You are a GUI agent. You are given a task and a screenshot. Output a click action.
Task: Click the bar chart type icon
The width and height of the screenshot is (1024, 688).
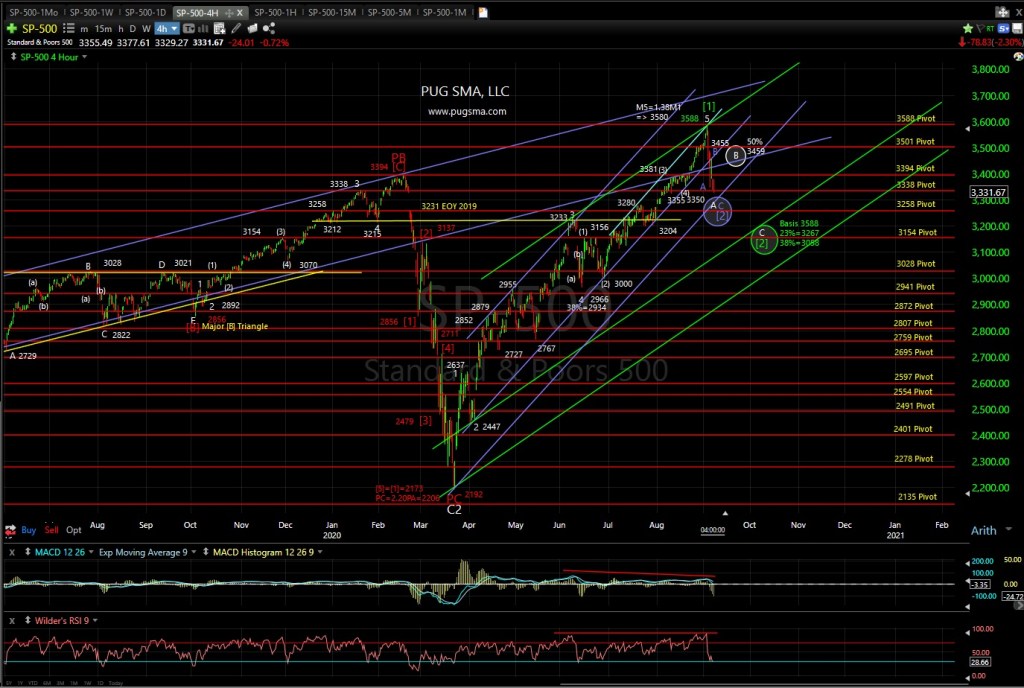point(203,28)
